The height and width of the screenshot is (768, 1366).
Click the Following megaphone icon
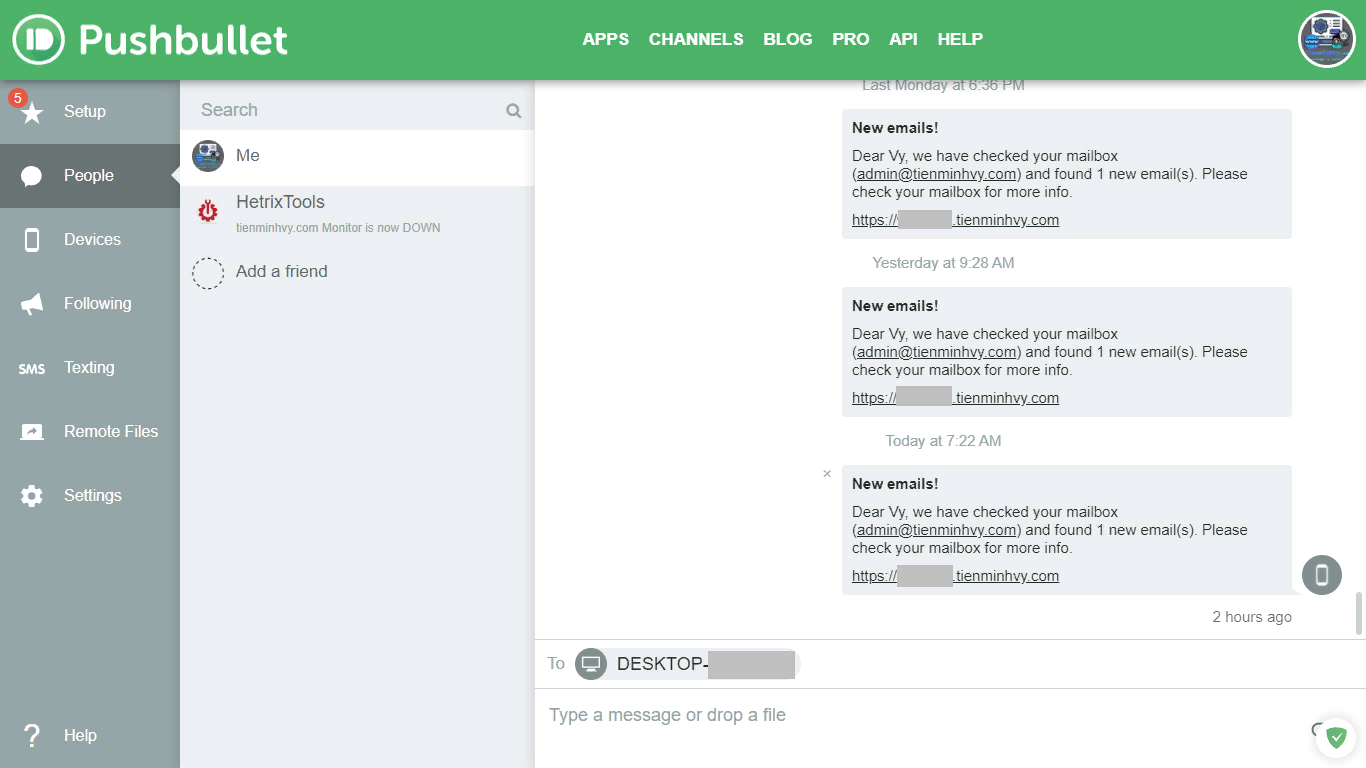(32, 304)
